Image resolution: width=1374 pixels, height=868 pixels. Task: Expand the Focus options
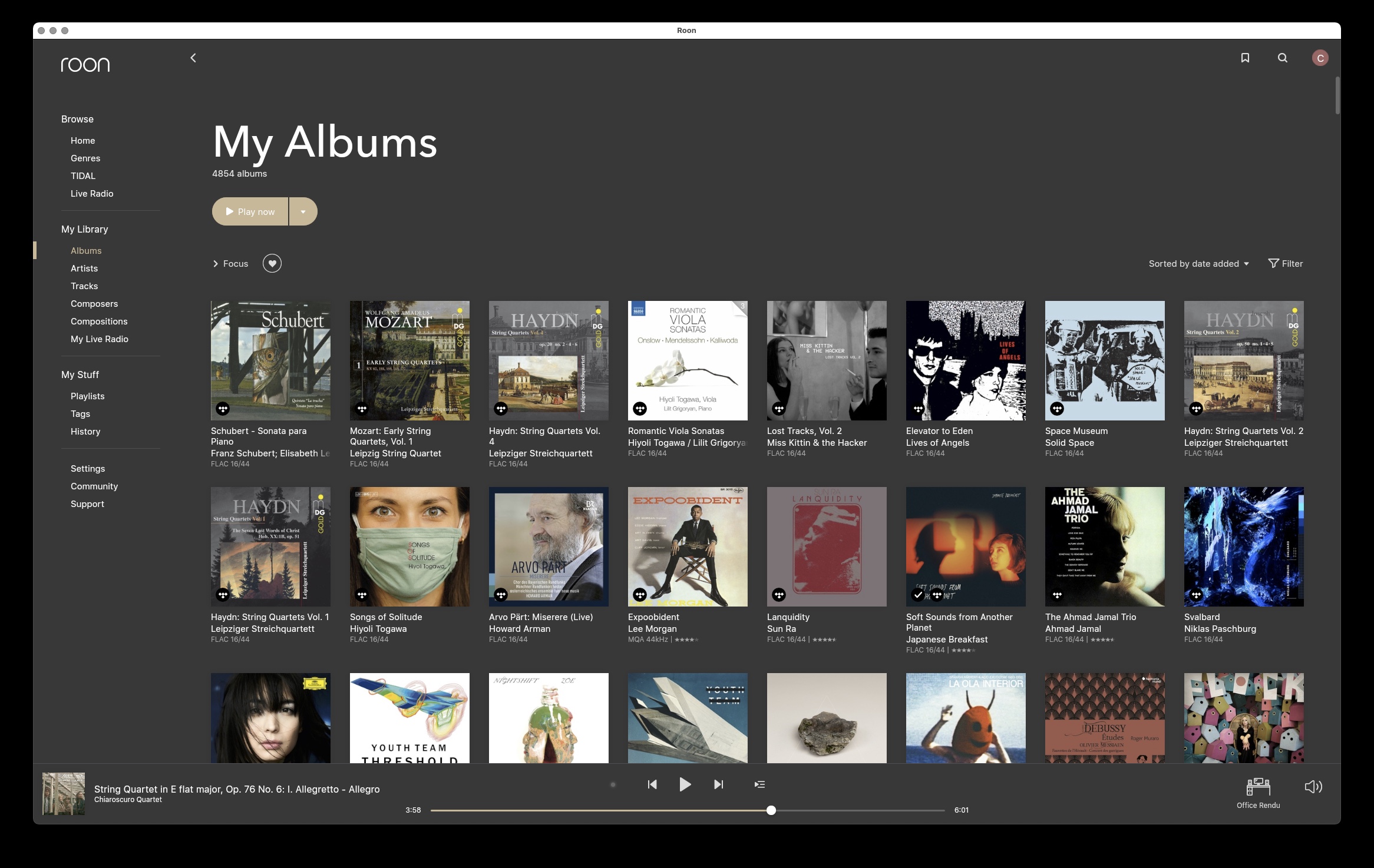pyautogui.click(x=230, y=264)
